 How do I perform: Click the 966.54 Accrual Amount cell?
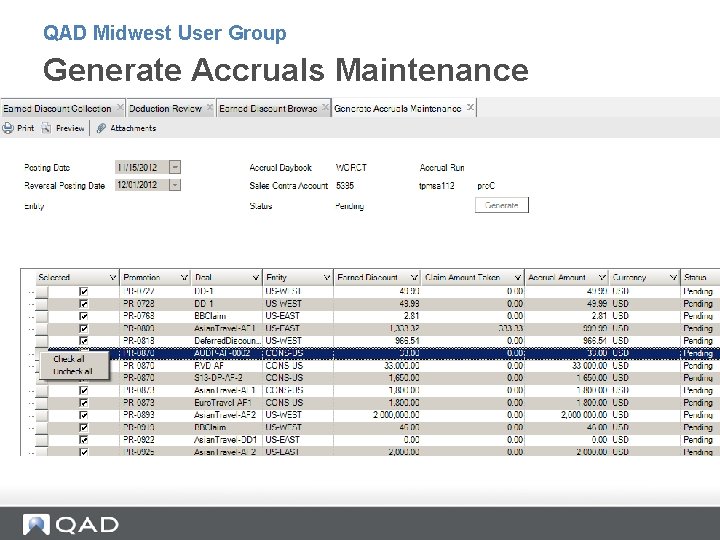tap(567, 341)
